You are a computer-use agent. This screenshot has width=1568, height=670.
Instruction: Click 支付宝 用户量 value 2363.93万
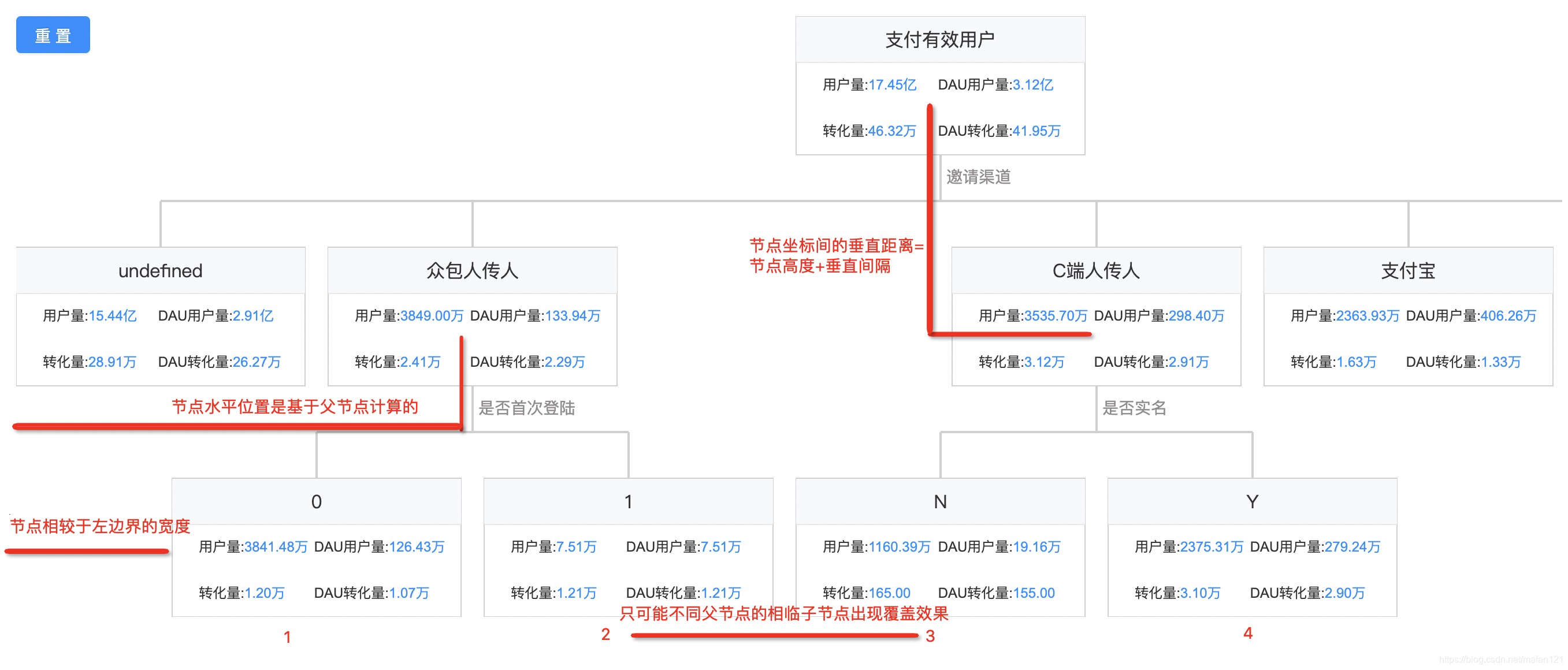(1368, 316)
